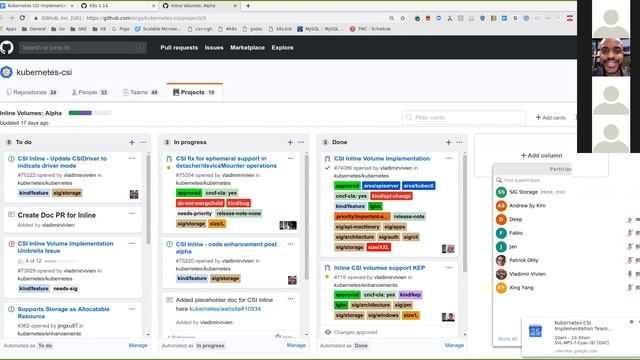640x360 pixels.
Task: Open a new browser tab
Action: pos(248,6)
